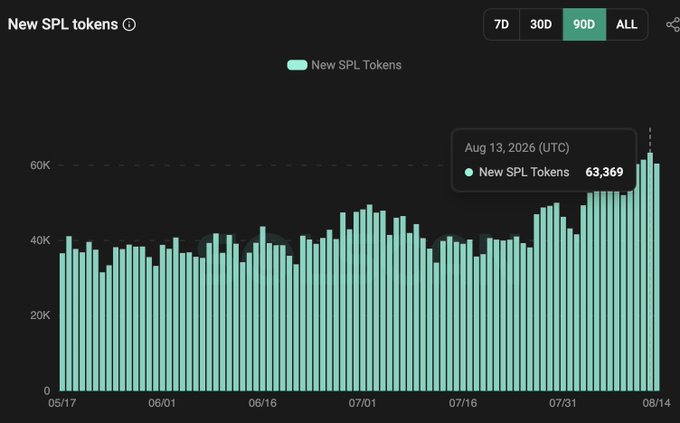Click the 60K y-axis label
Image resolution: width=680 pixels, height=423 pixels.
click(x=40, y=165)
